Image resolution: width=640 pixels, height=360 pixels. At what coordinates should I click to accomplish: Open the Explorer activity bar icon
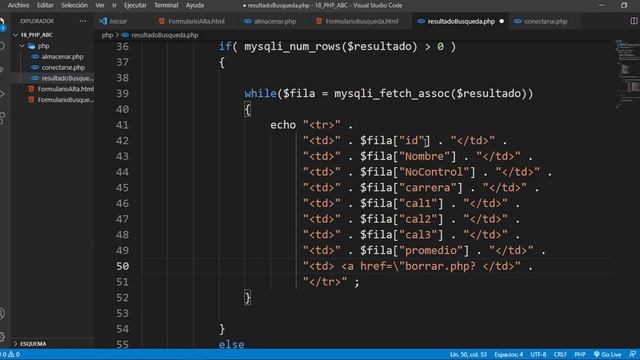2,23
